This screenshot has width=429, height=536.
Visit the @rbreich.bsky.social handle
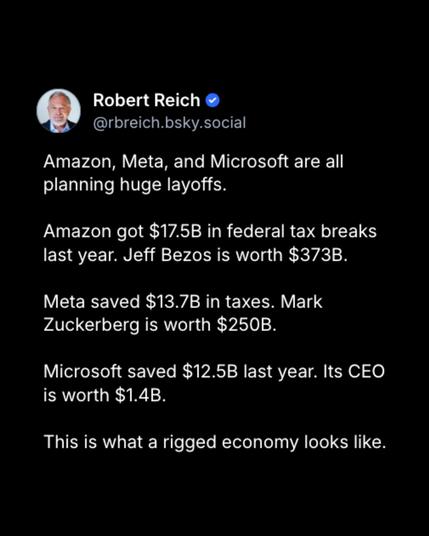170,123
